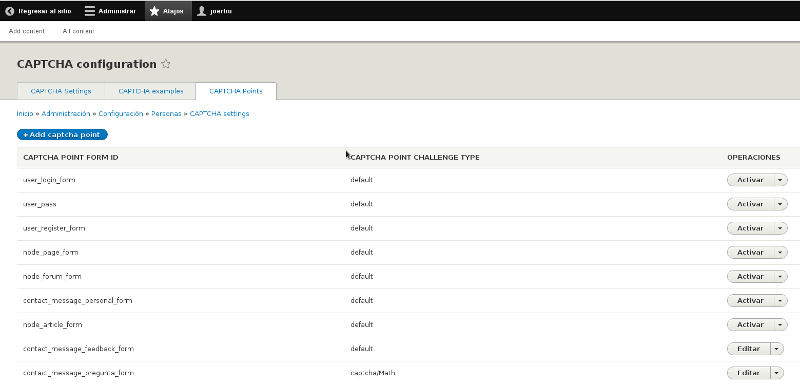Click the Add content shortcut link
Viewport: 800px width, 385px height.
click(27, 31)
